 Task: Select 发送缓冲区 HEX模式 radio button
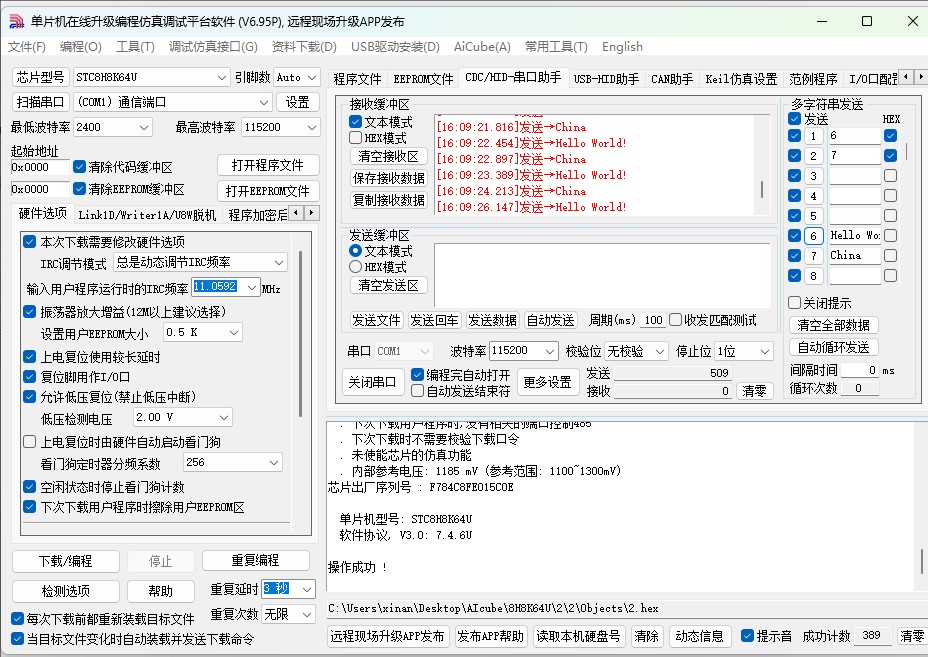pos(356,267)
